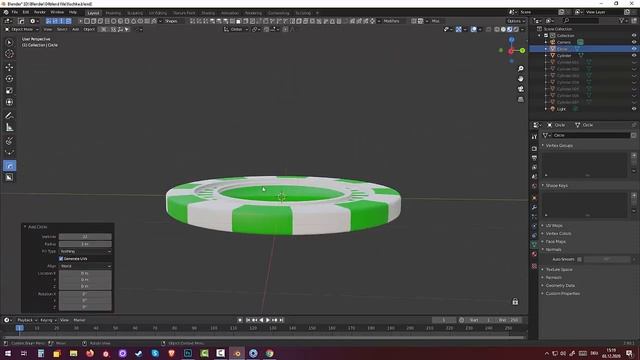Viewport: 640px width, 360px height.
Task: Click the green Y axis gizmo ball
Action: pyautogui.click(x=522, y=51)
